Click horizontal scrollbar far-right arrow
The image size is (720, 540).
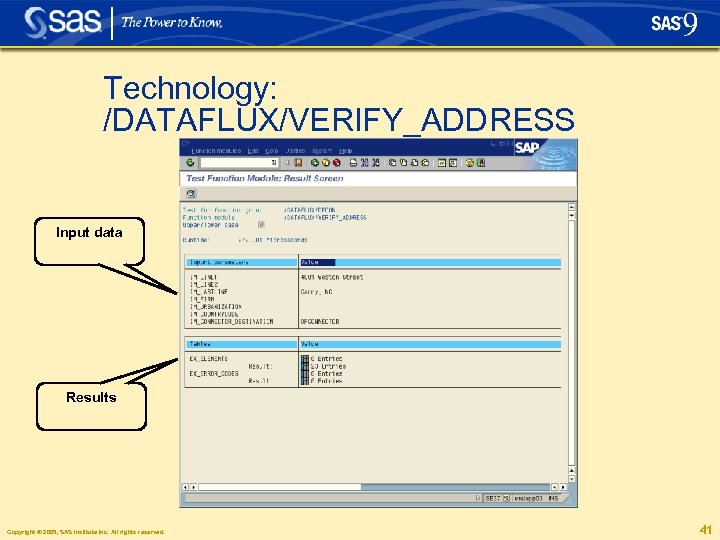click(x=563, y=487)
